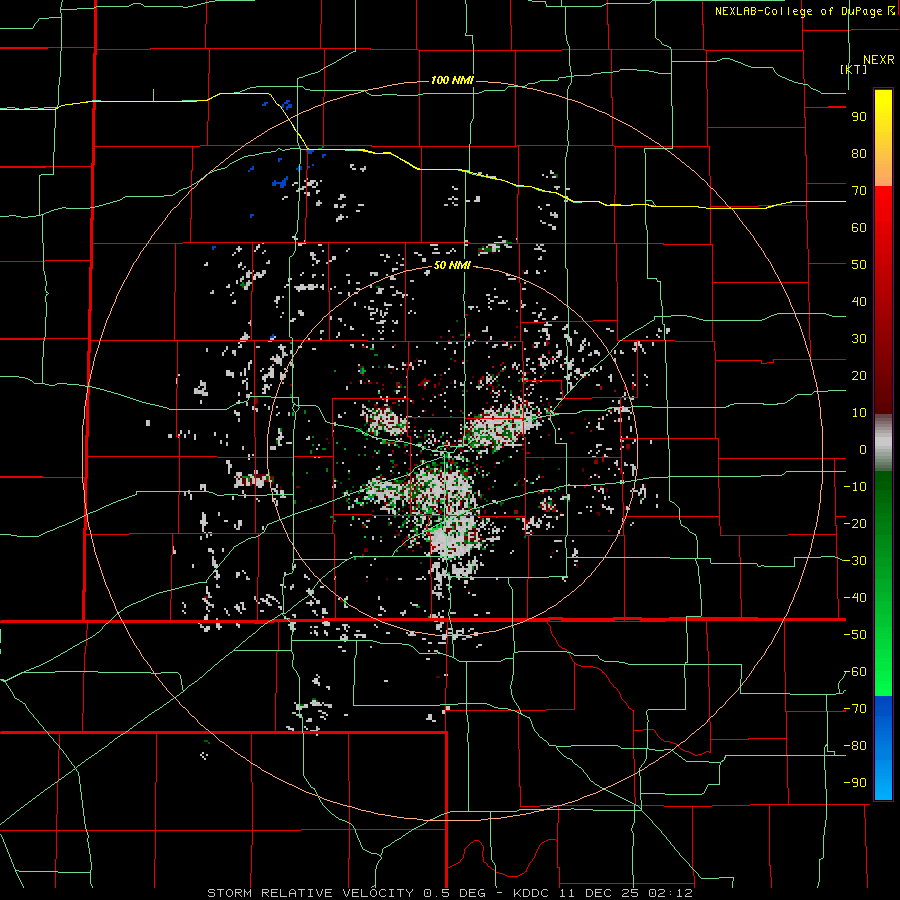The height and width of the screenshot is (900, 900).
Task: Click the NEXR label above the color scale
Action: pos(879,60)
